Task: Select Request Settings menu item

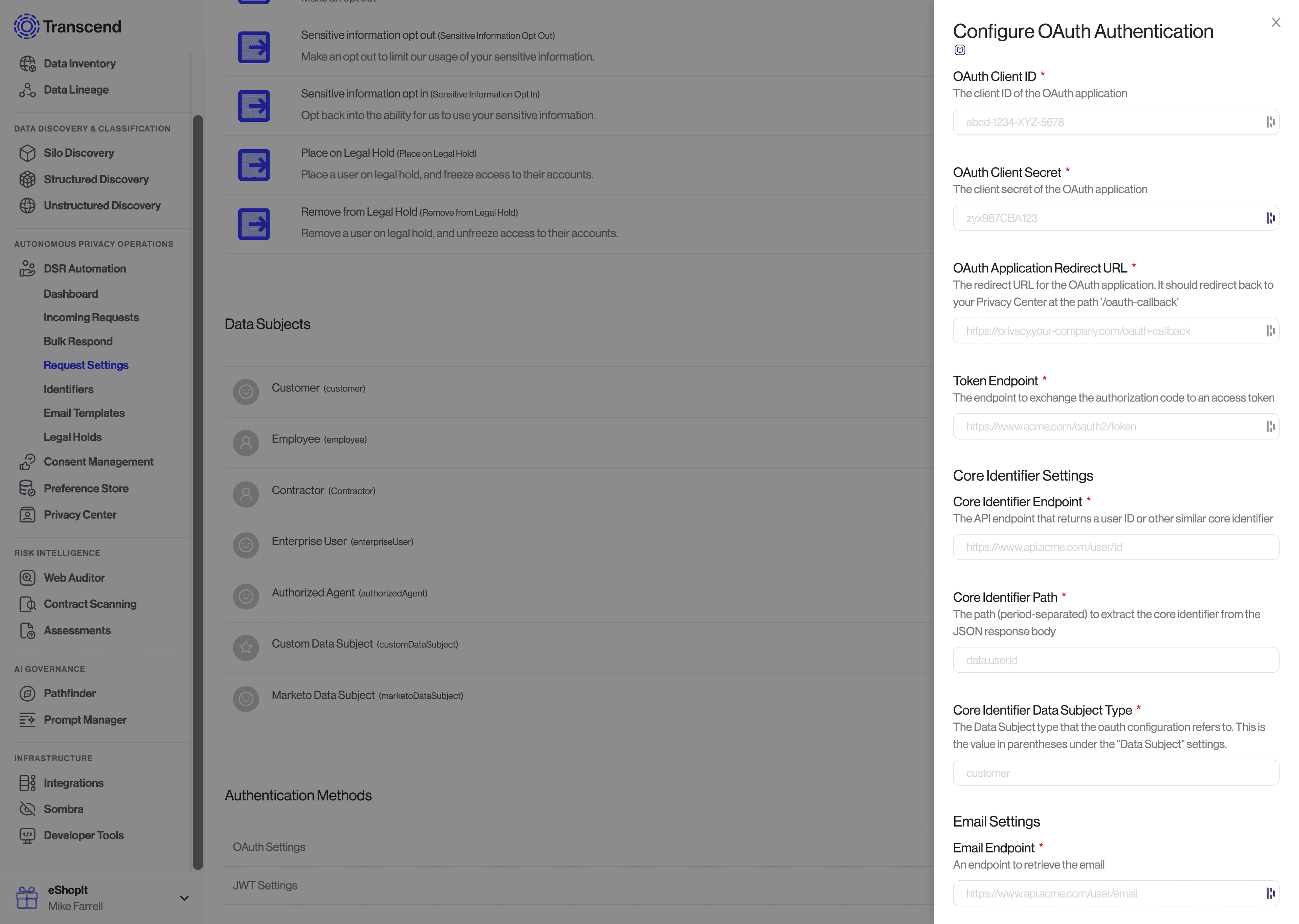Action: pos(85,365)
